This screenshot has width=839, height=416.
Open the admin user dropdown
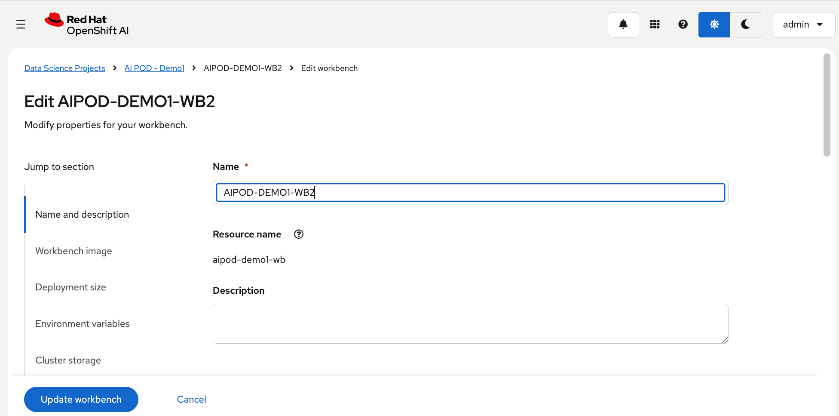(x=804, y=25)
